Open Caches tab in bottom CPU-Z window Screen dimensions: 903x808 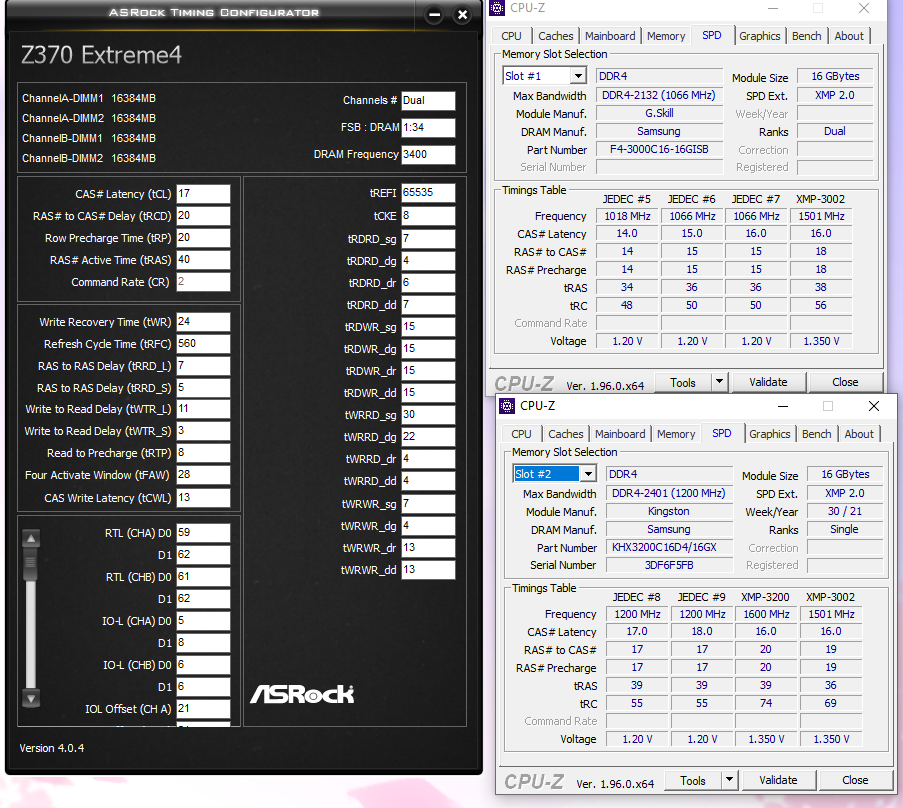click(x=566, y=434)
